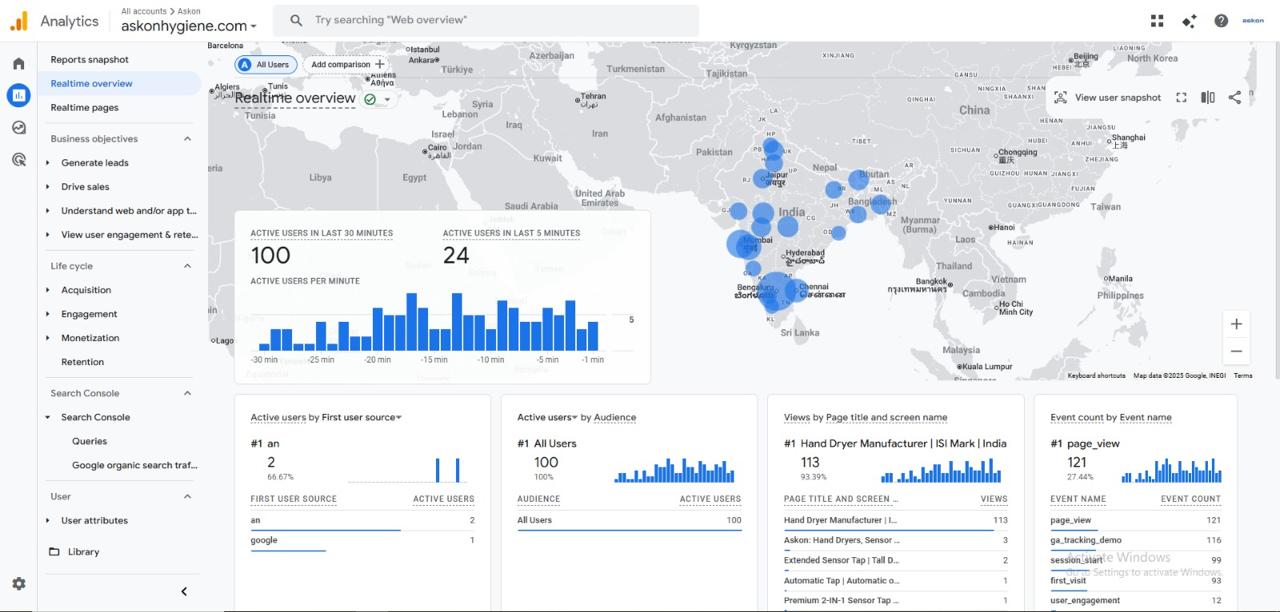This screenshot has width=1280, height=612.
Task: Open the Active users metric dropdown in Audience card
Action: coord(548,417)
